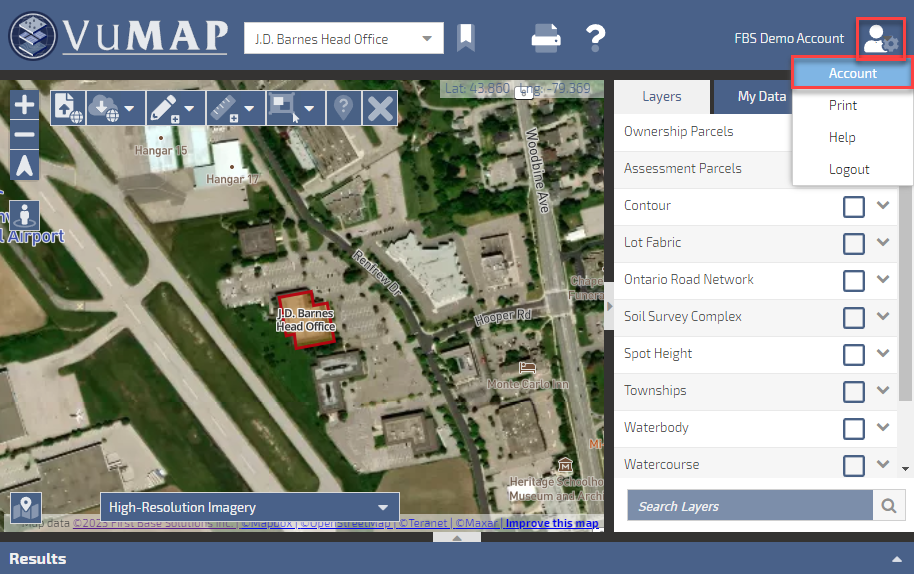The image size is (914, 574).
Task: Switch to the My Data tab
Action: pyautogui.click(x=761, y=97)
